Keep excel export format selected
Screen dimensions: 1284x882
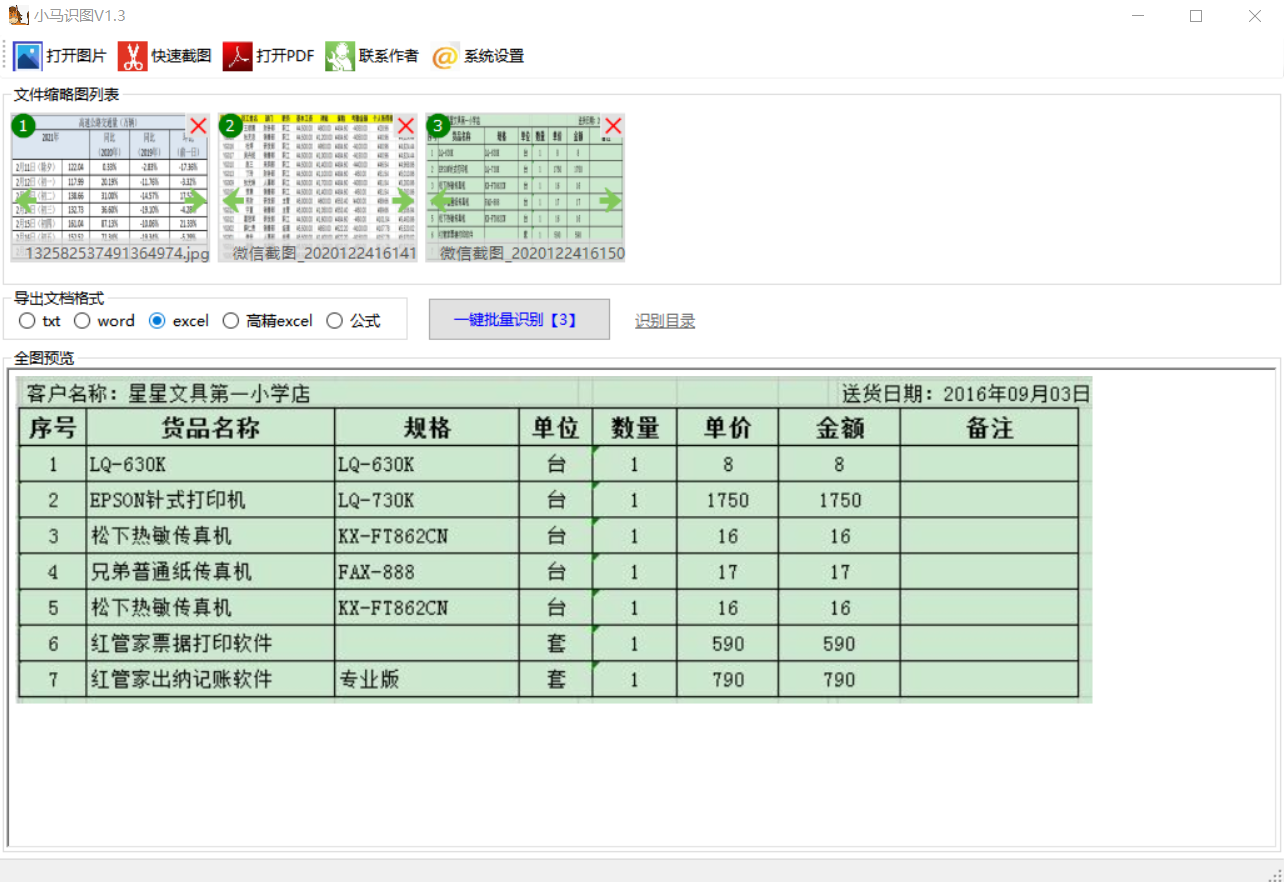click(157, 320)
